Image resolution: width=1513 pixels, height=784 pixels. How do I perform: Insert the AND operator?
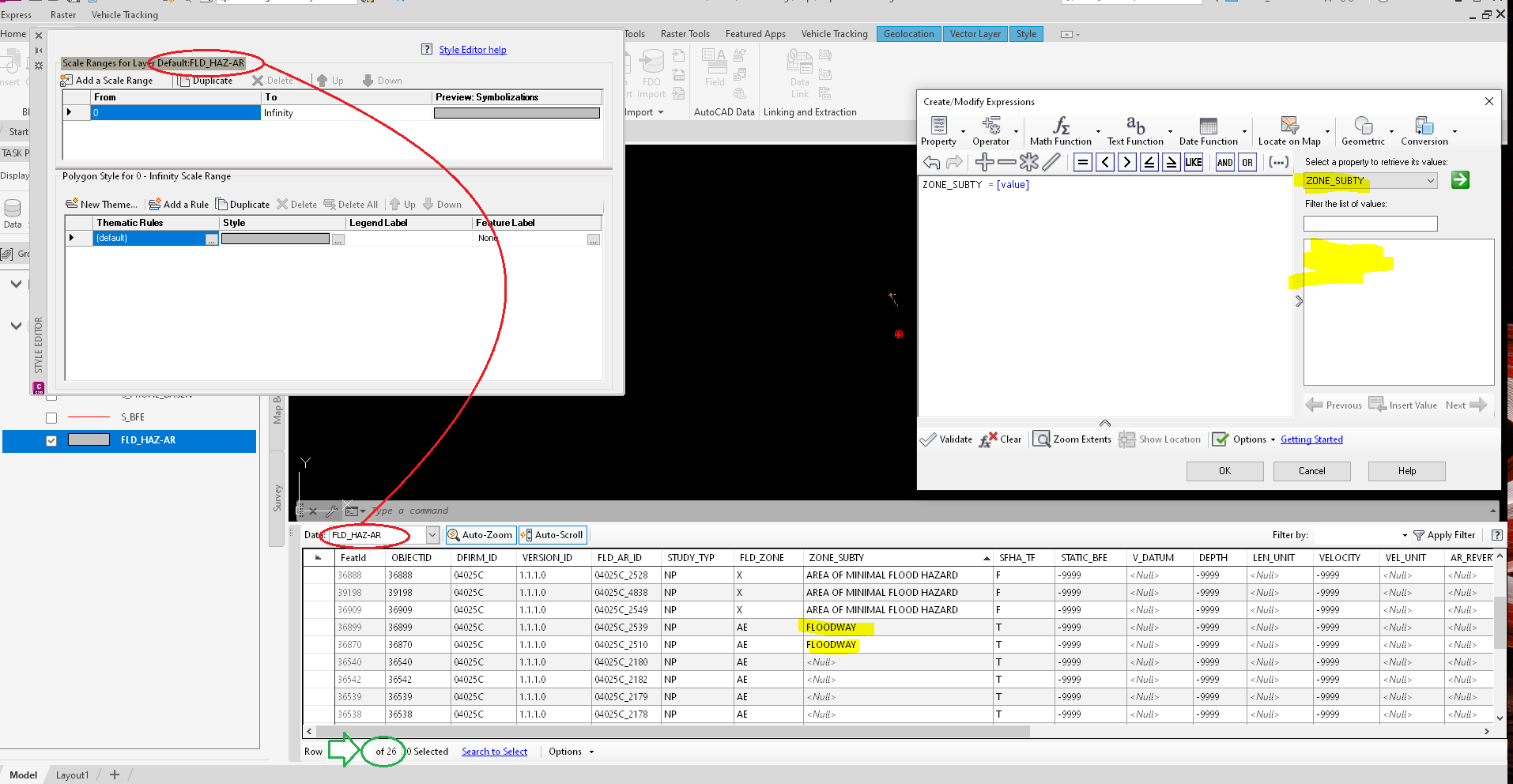coord(1224,163)
